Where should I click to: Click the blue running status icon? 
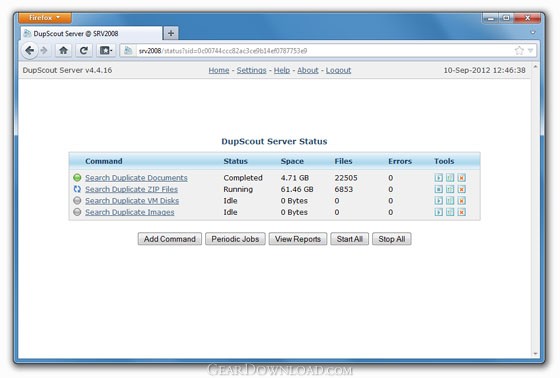(x=77, y=189)
